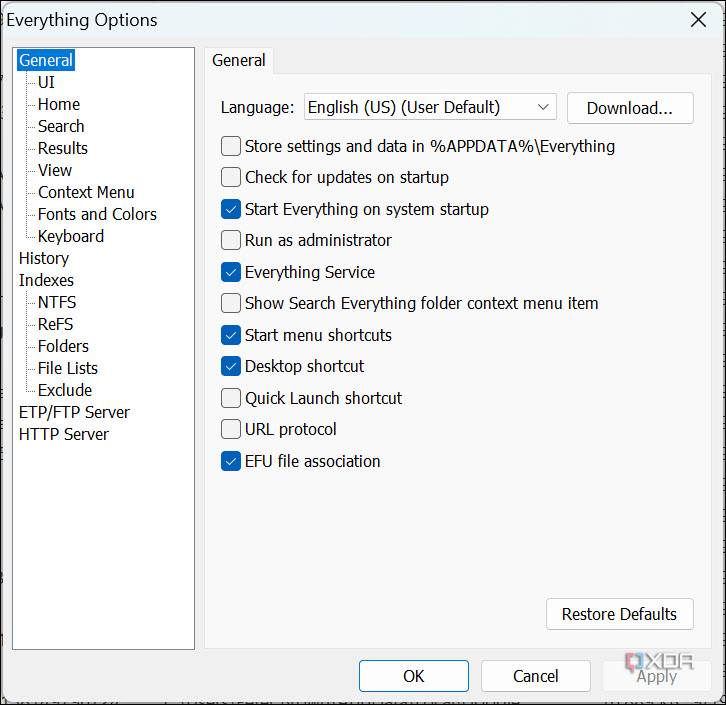Select File Lists in the tree

coord(68,368)
